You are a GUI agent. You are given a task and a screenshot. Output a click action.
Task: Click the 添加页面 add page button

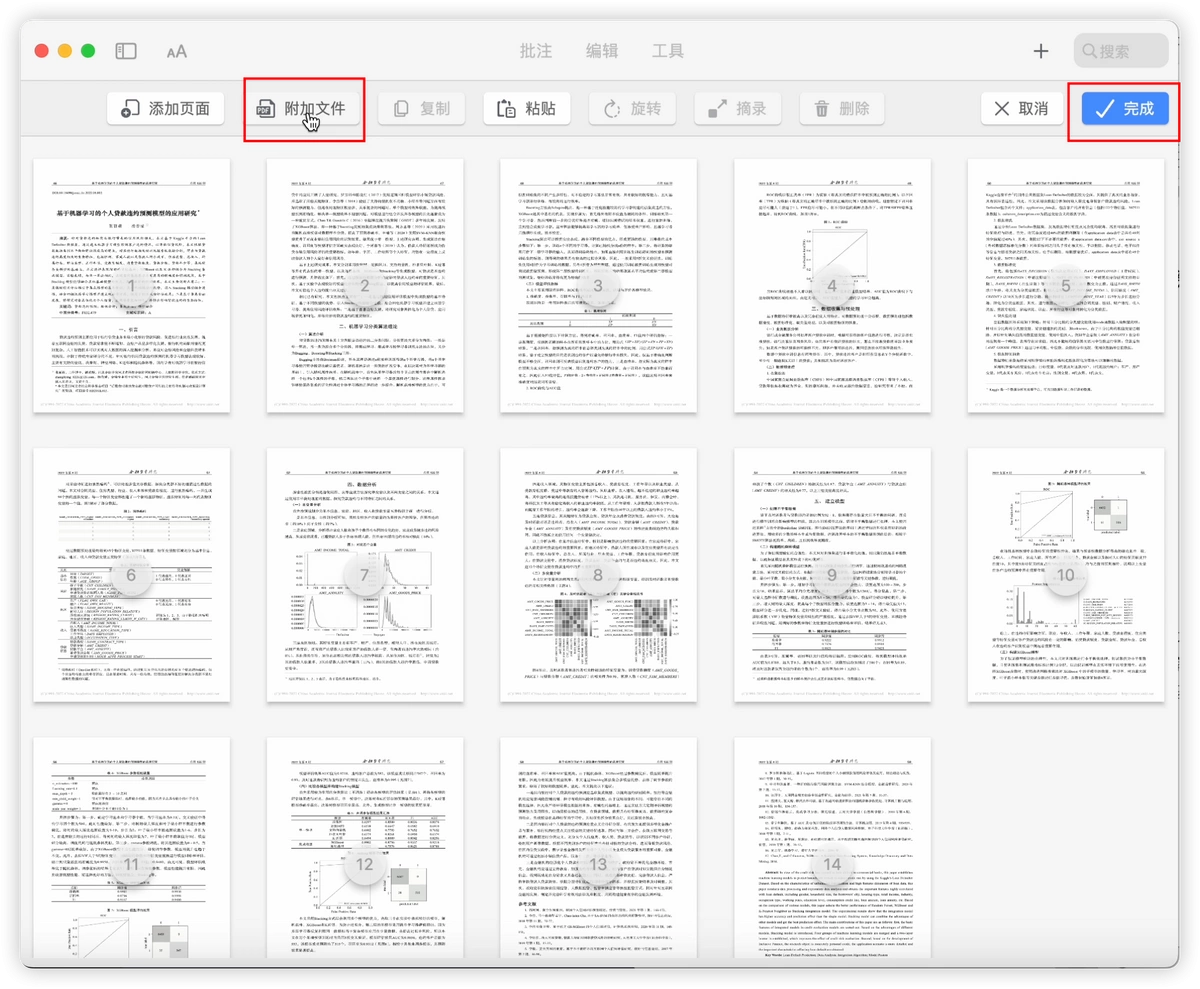166,109
